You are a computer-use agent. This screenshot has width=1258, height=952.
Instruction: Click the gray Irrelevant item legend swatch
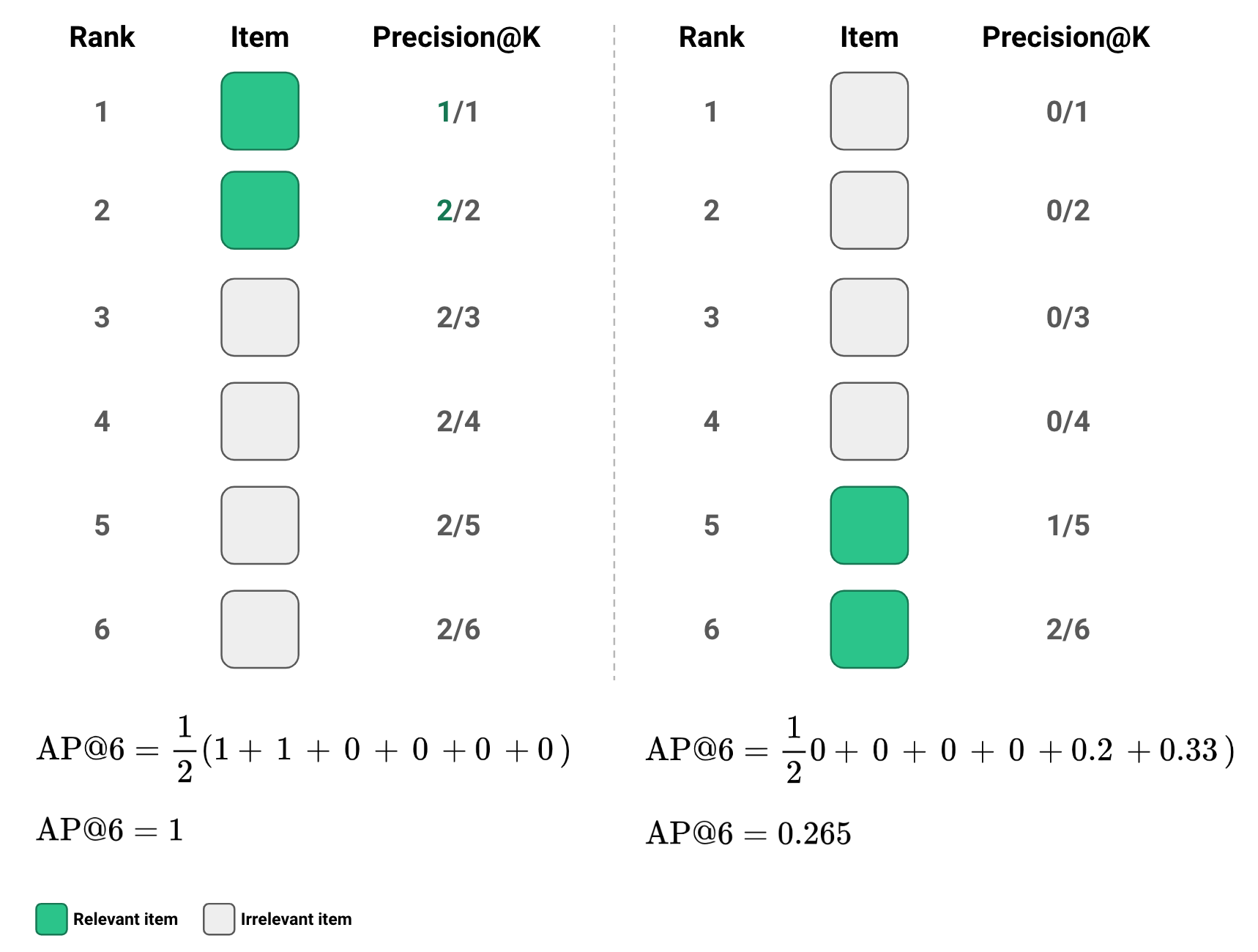[219, 919]
